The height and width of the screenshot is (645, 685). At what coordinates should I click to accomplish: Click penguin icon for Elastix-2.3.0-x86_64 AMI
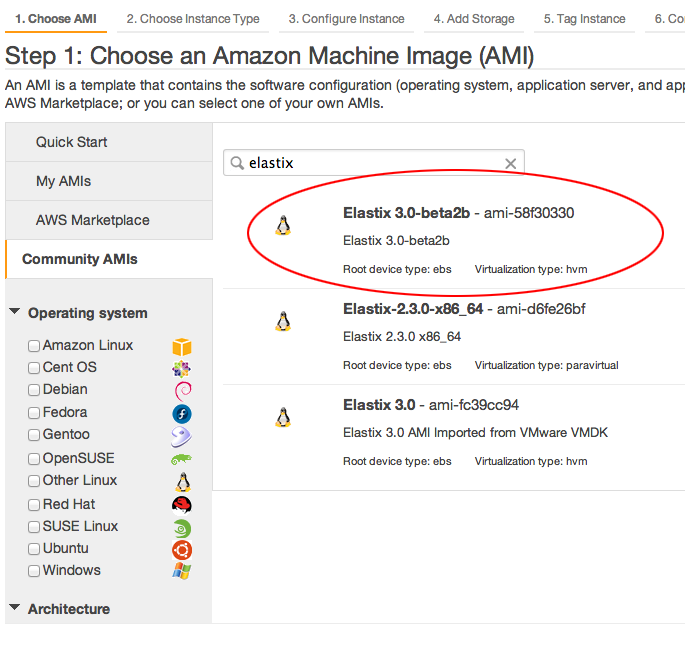point(283,321)
